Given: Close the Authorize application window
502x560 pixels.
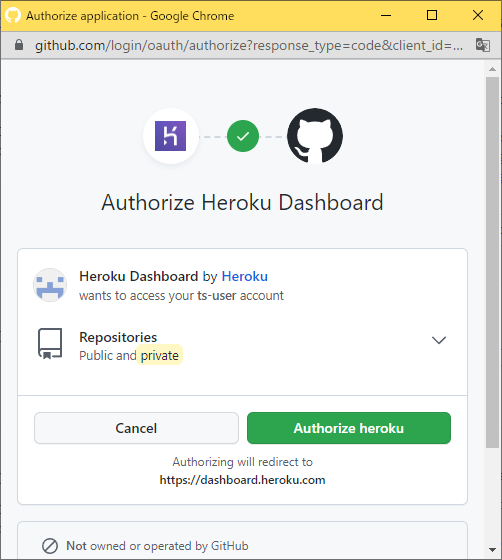Looking at the screenshot, I should point(478,15).
